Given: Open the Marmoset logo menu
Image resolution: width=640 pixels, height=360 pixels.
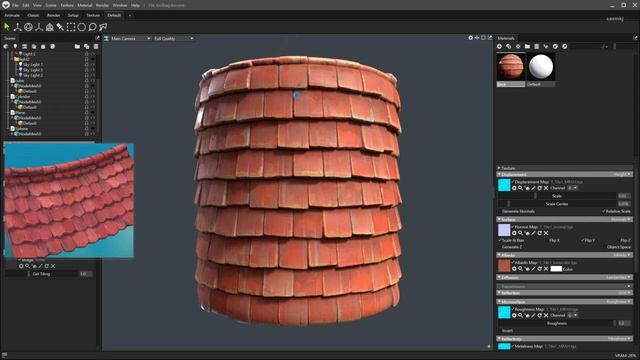Looking at the screenshot, I should [5, 5].
